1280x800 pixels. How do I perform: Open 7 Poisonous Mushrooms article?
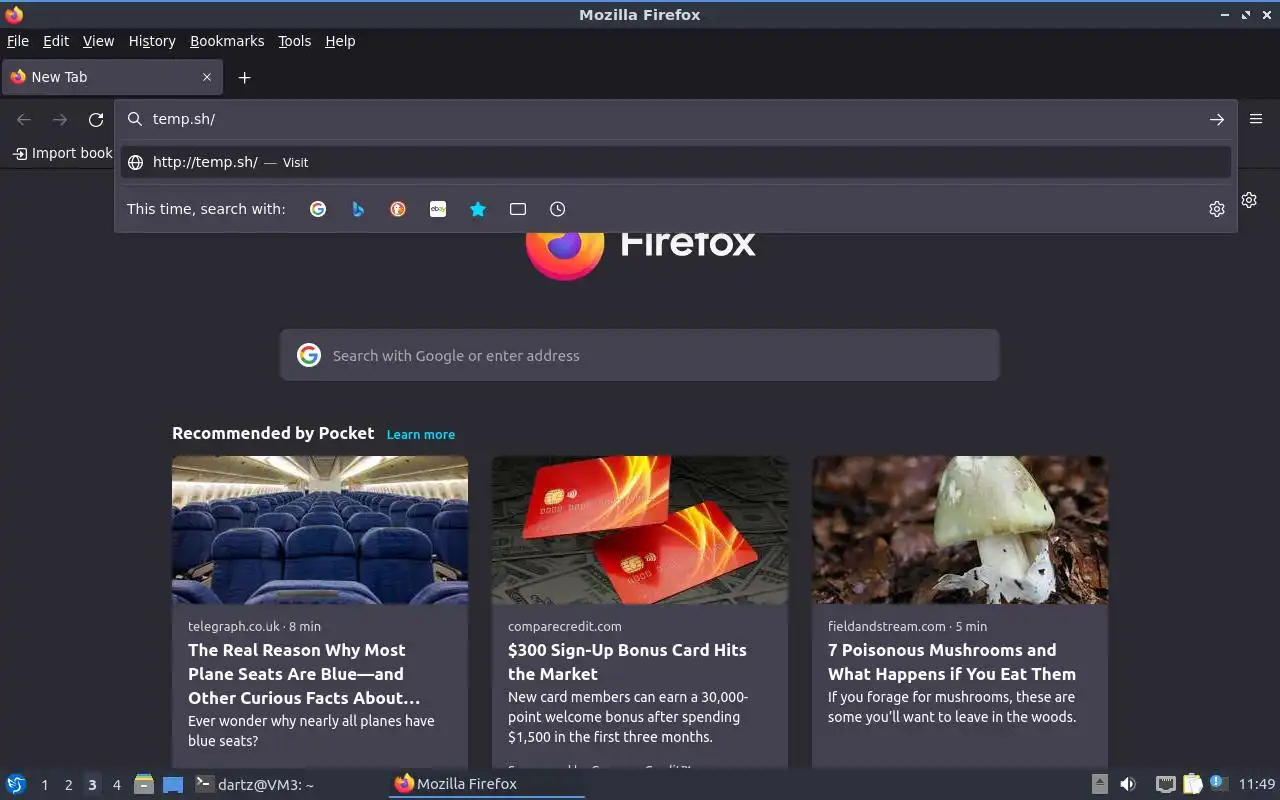coord(952,662)
